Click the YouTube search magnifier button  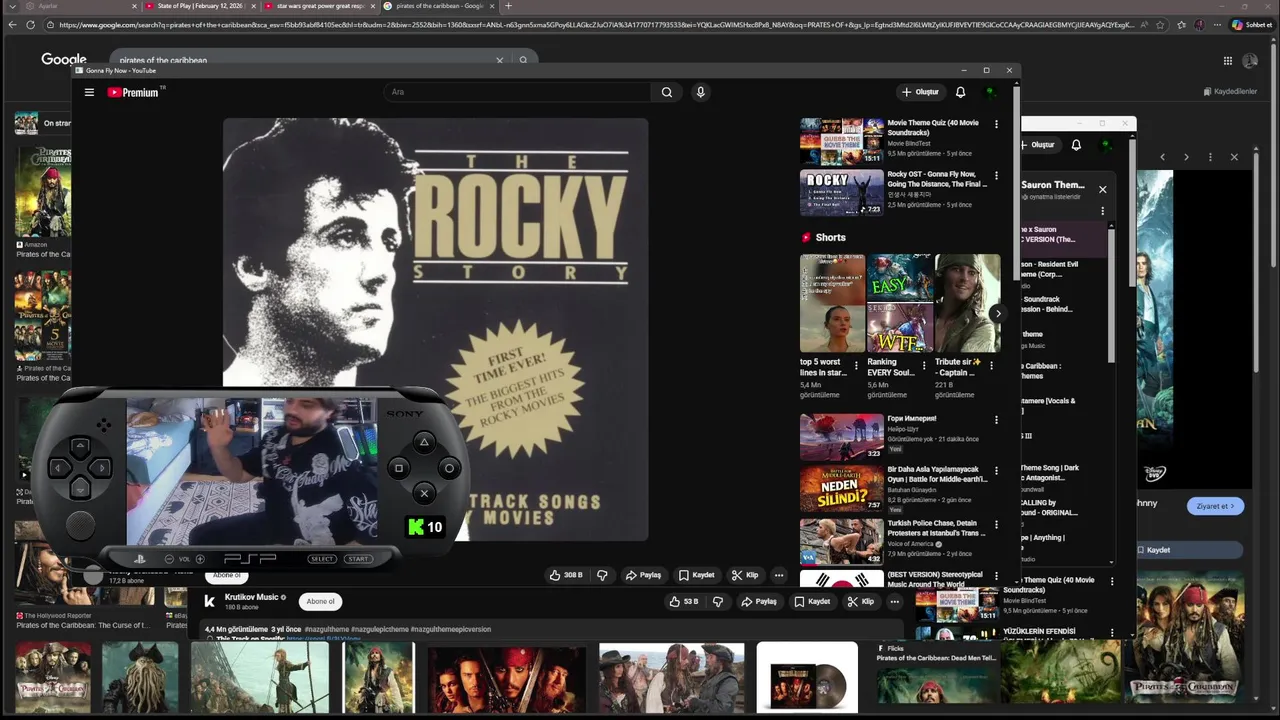667,92
